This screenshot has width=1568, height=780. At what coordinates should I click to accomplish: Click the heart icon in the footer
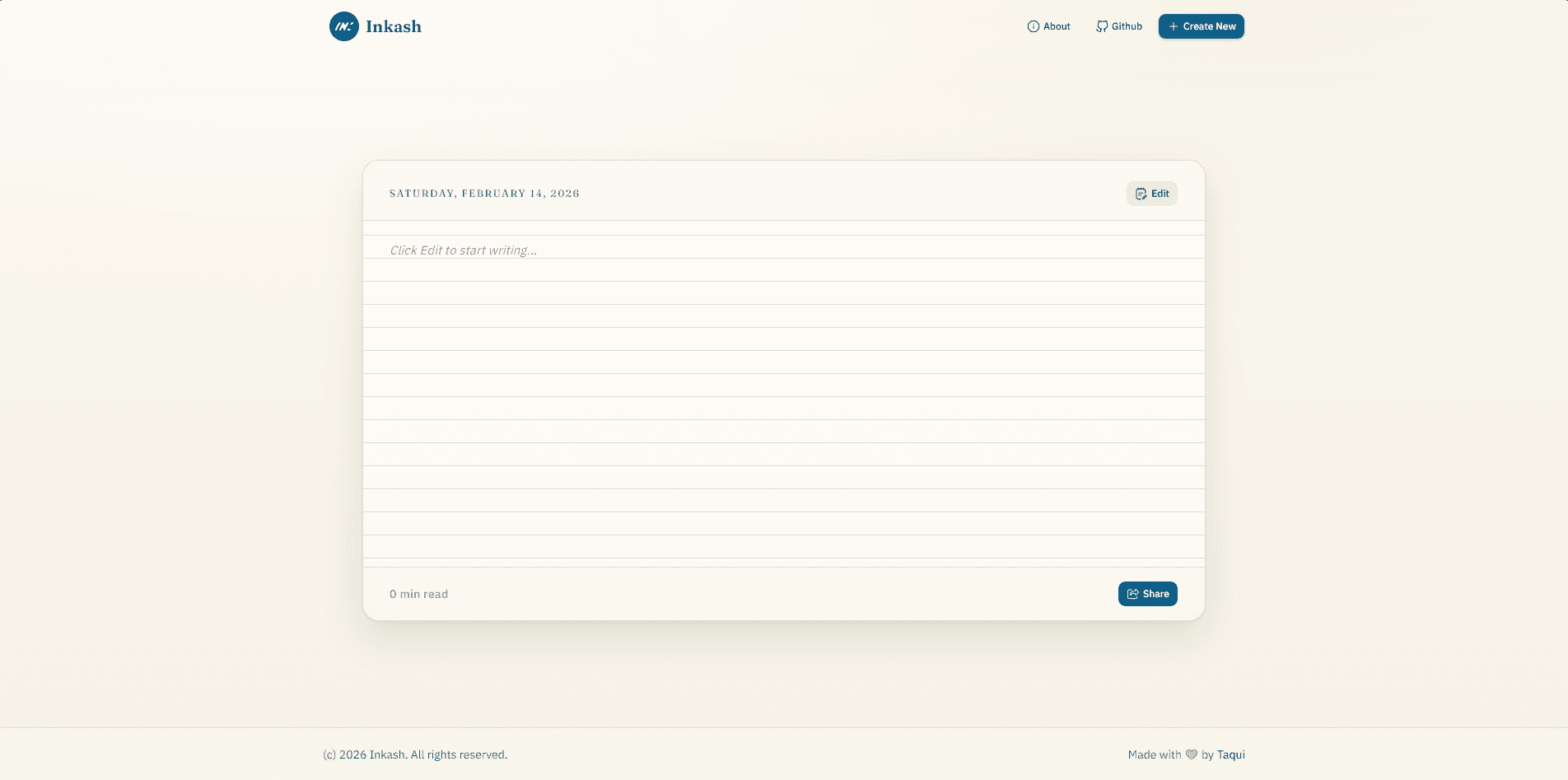pos(1191,754)
